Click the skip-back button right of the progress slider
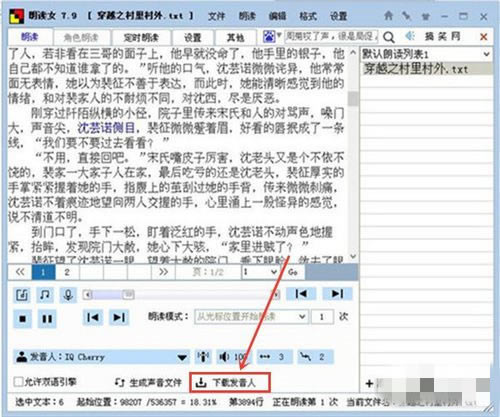The width and height of the screenshot is (500, 417). 301,294
